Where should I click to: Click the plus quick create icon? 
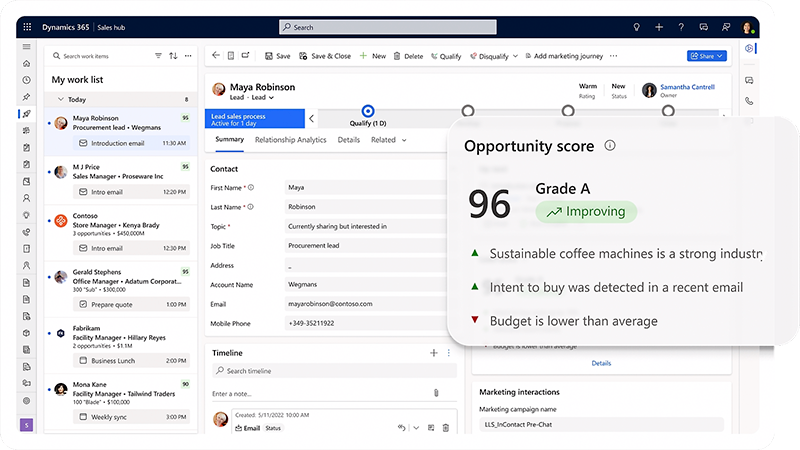pos(659,27)
